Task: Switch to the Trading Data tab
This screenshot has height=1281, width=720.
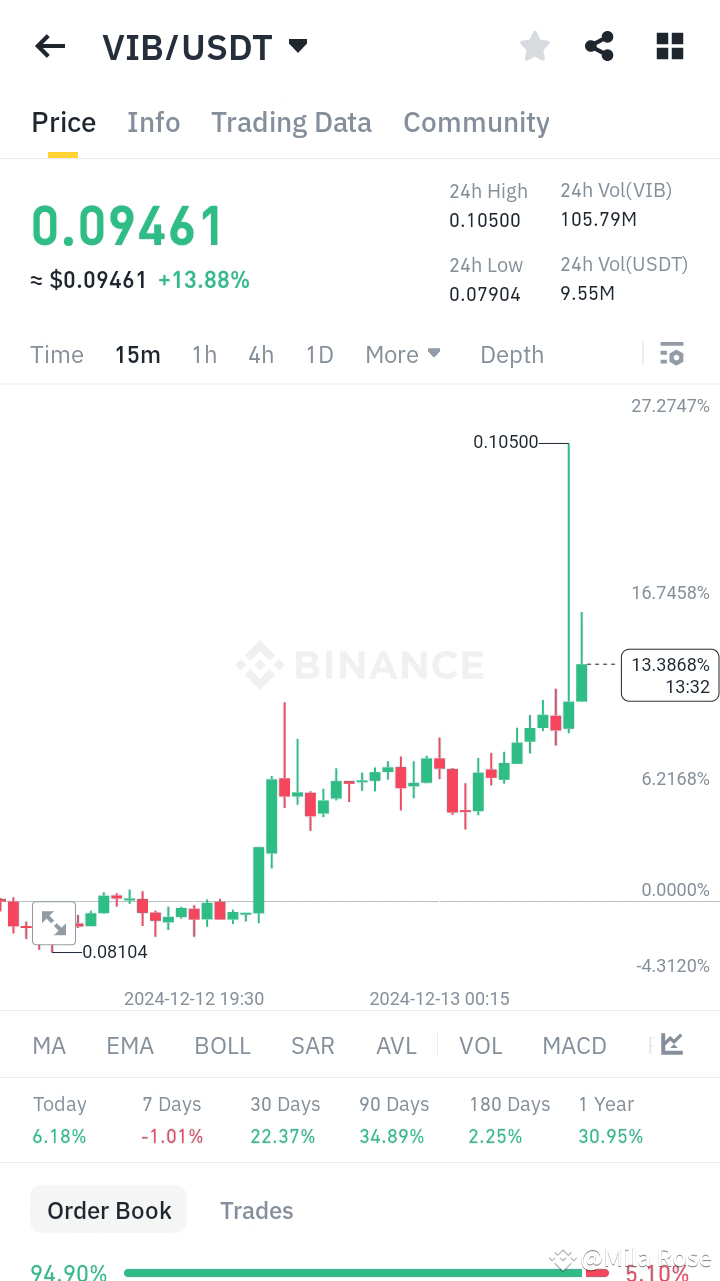Action: [x=291, y=122]
